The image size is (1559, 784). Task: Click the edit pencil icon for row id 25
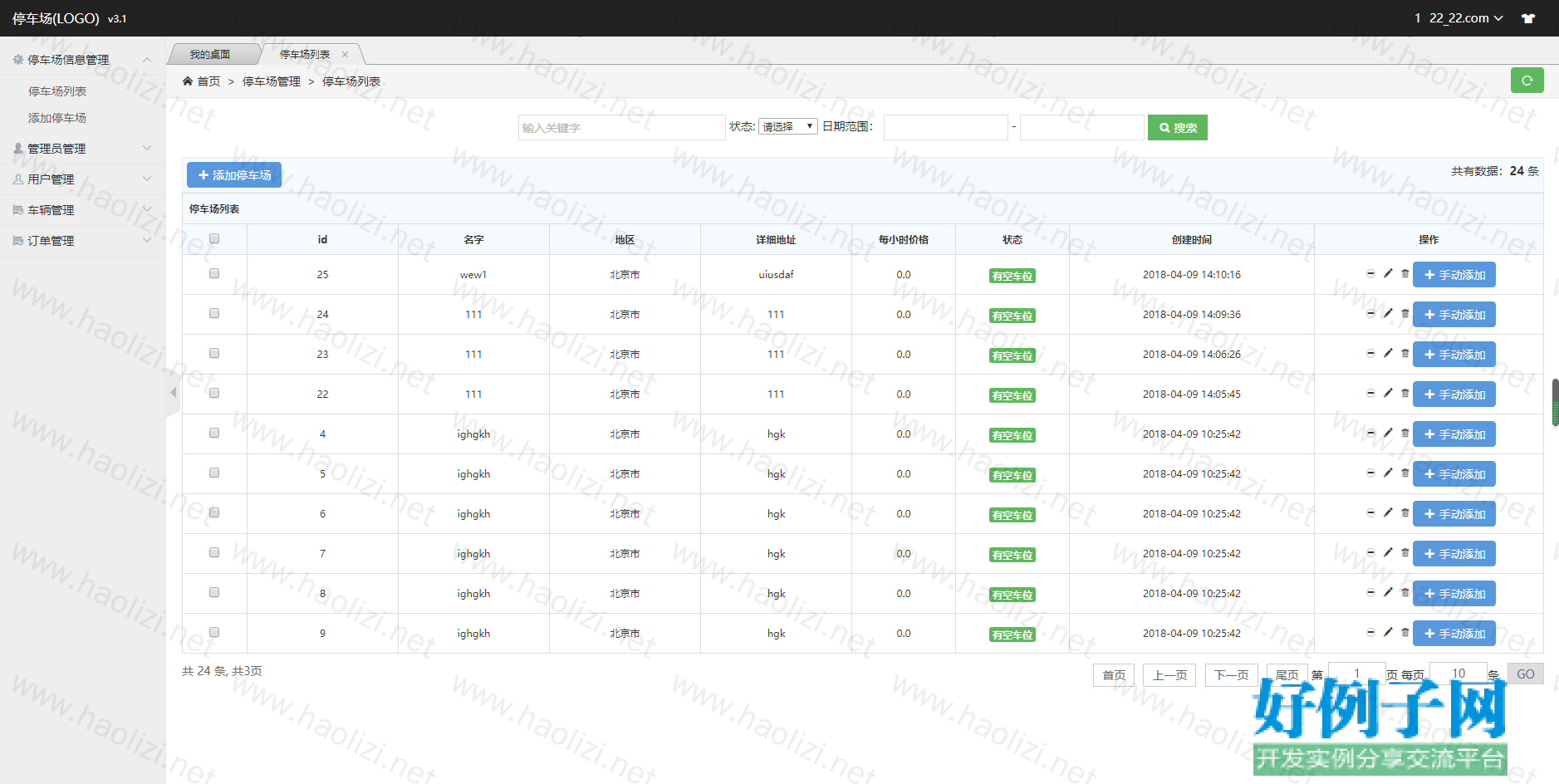[1388, 273]
